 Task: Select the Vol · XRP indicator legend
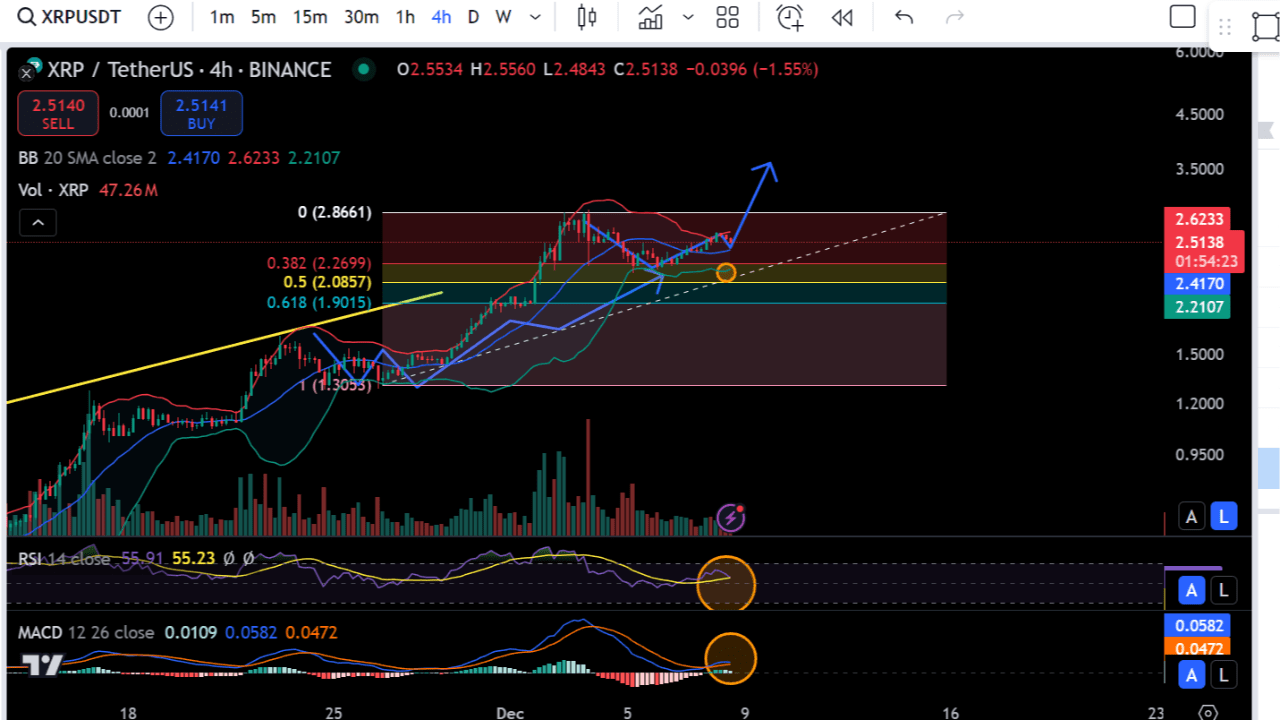pos(53,190)
